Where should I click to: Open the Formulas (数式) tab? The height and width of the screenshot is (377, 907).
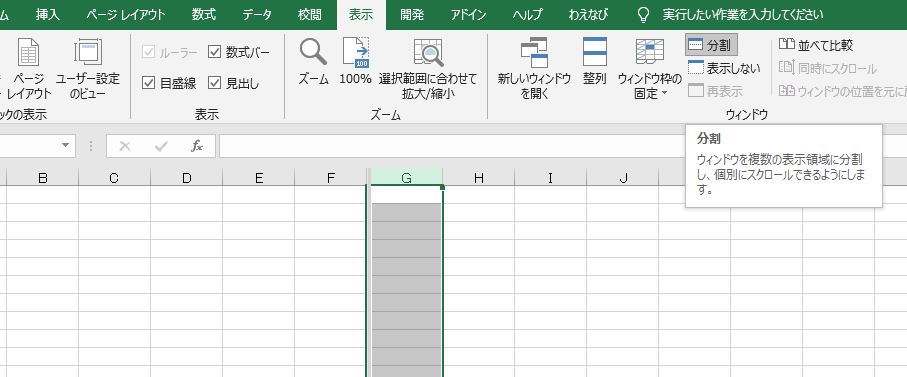coord(204,15)
